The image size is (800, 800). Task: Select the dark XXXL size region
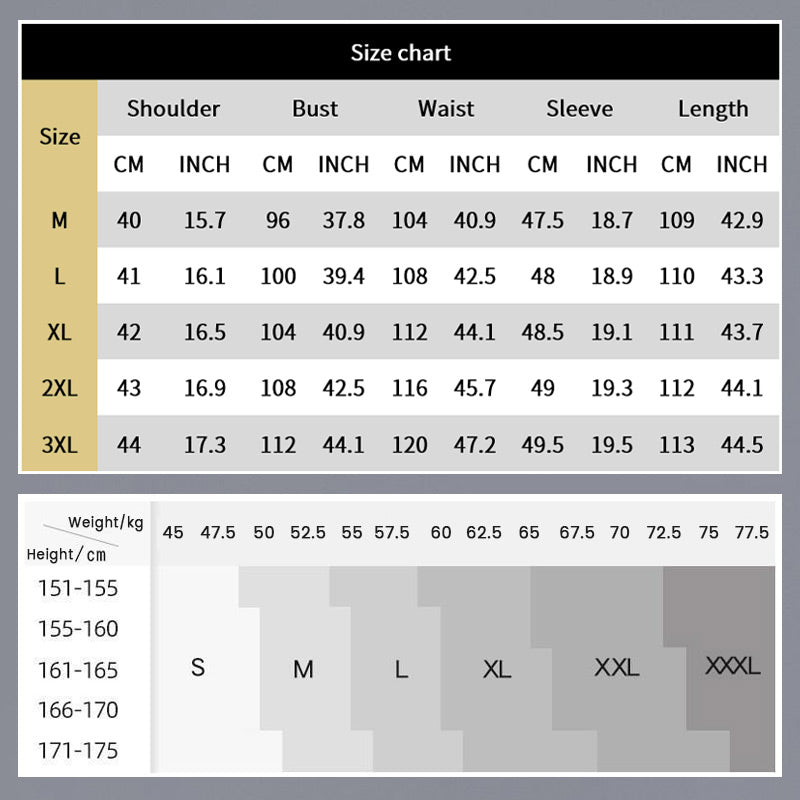733,666
